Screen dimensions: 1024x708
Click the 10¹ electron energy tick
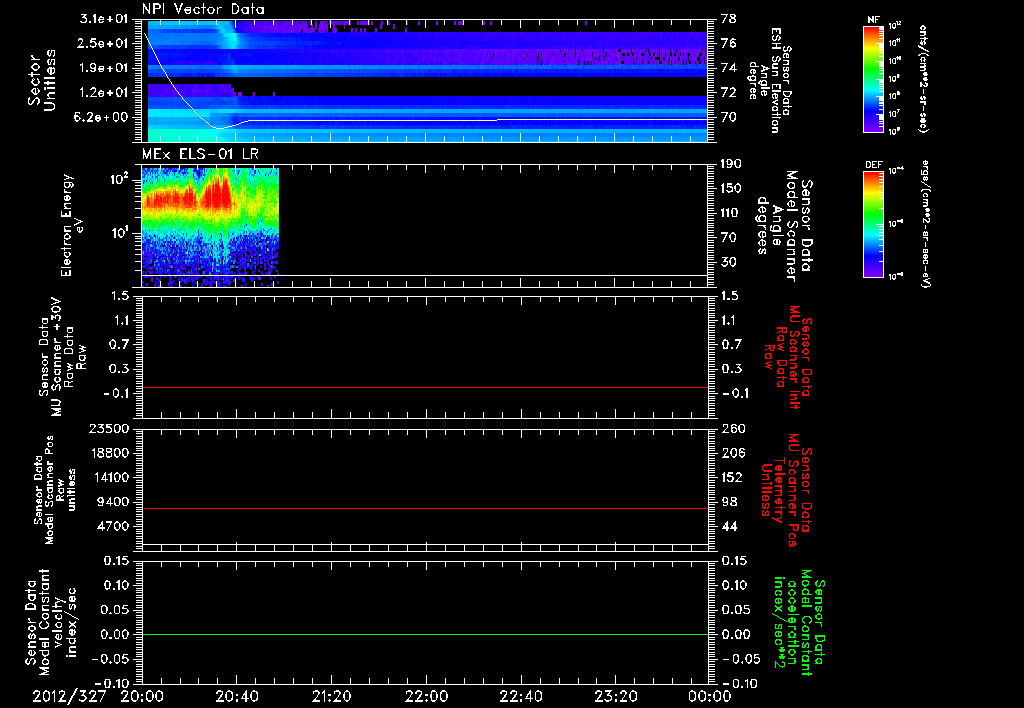coord(118,232)
